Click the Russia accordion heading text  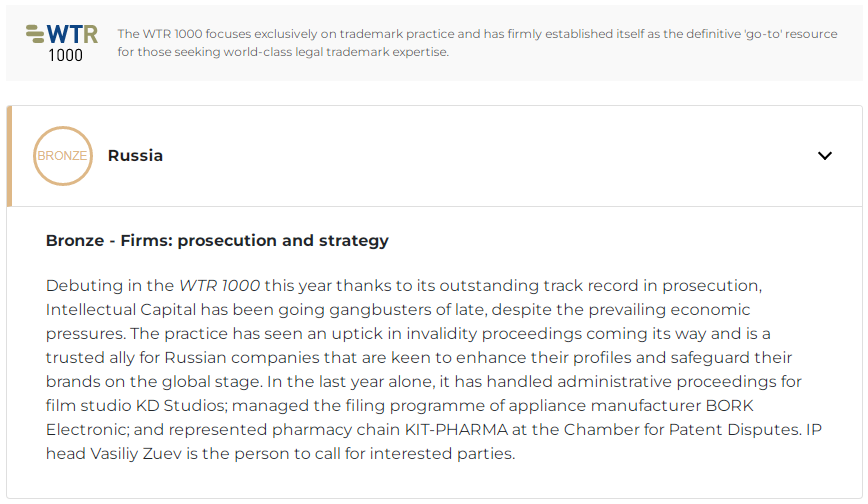click(x=135, y=156)
